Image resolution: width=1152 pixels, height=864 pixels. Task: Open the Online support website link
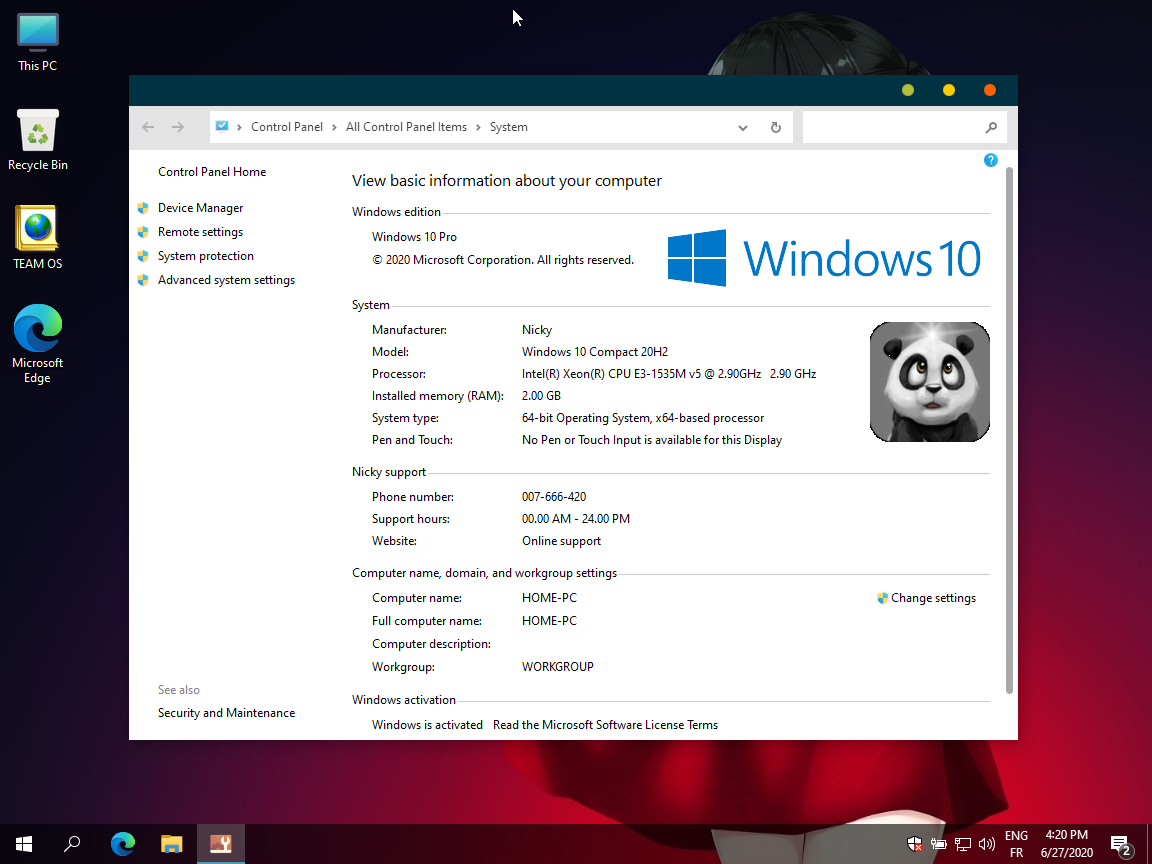[561, 541]
